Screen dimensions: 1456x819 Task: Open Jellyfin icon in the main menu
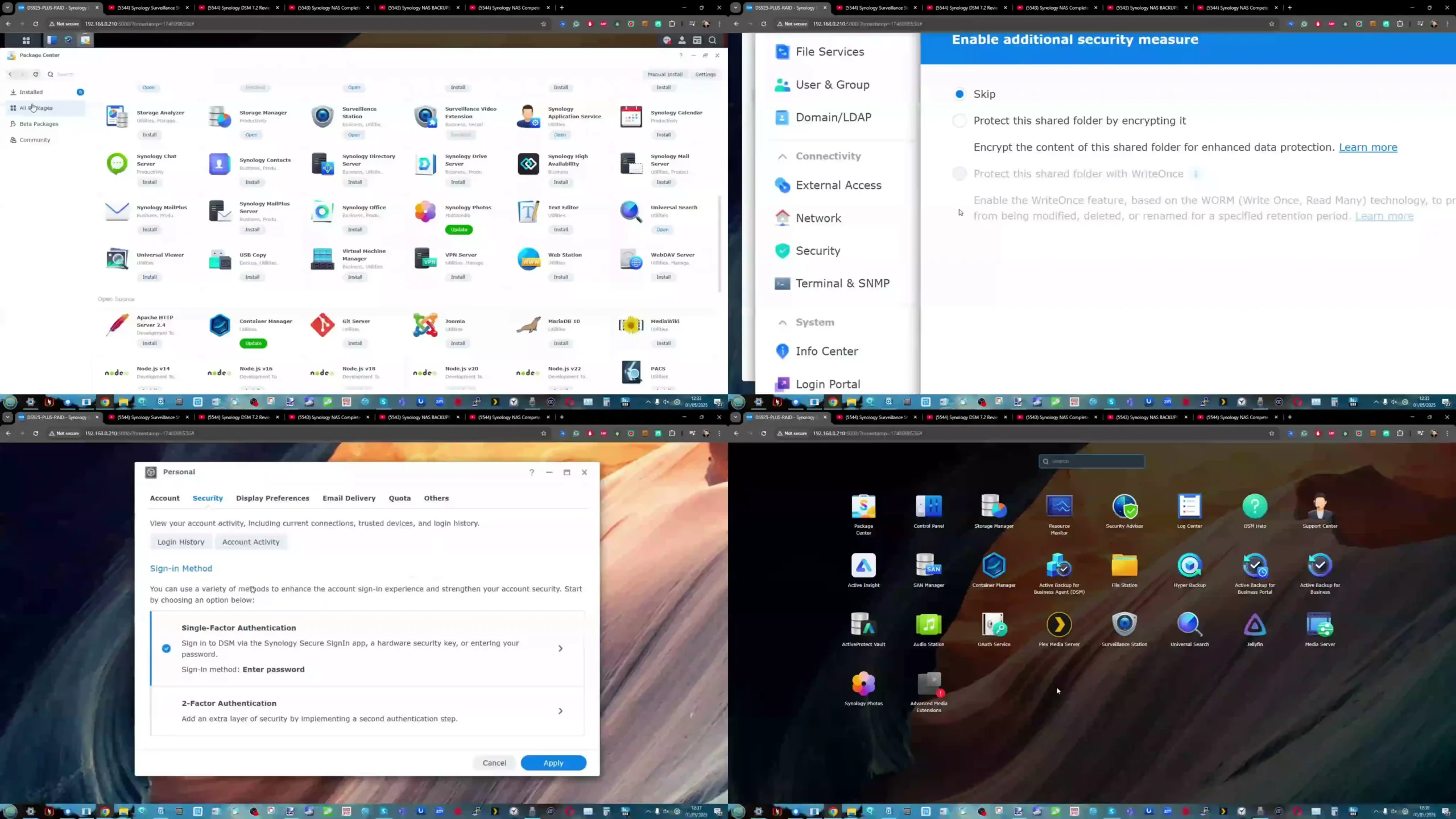(1255, 629)
